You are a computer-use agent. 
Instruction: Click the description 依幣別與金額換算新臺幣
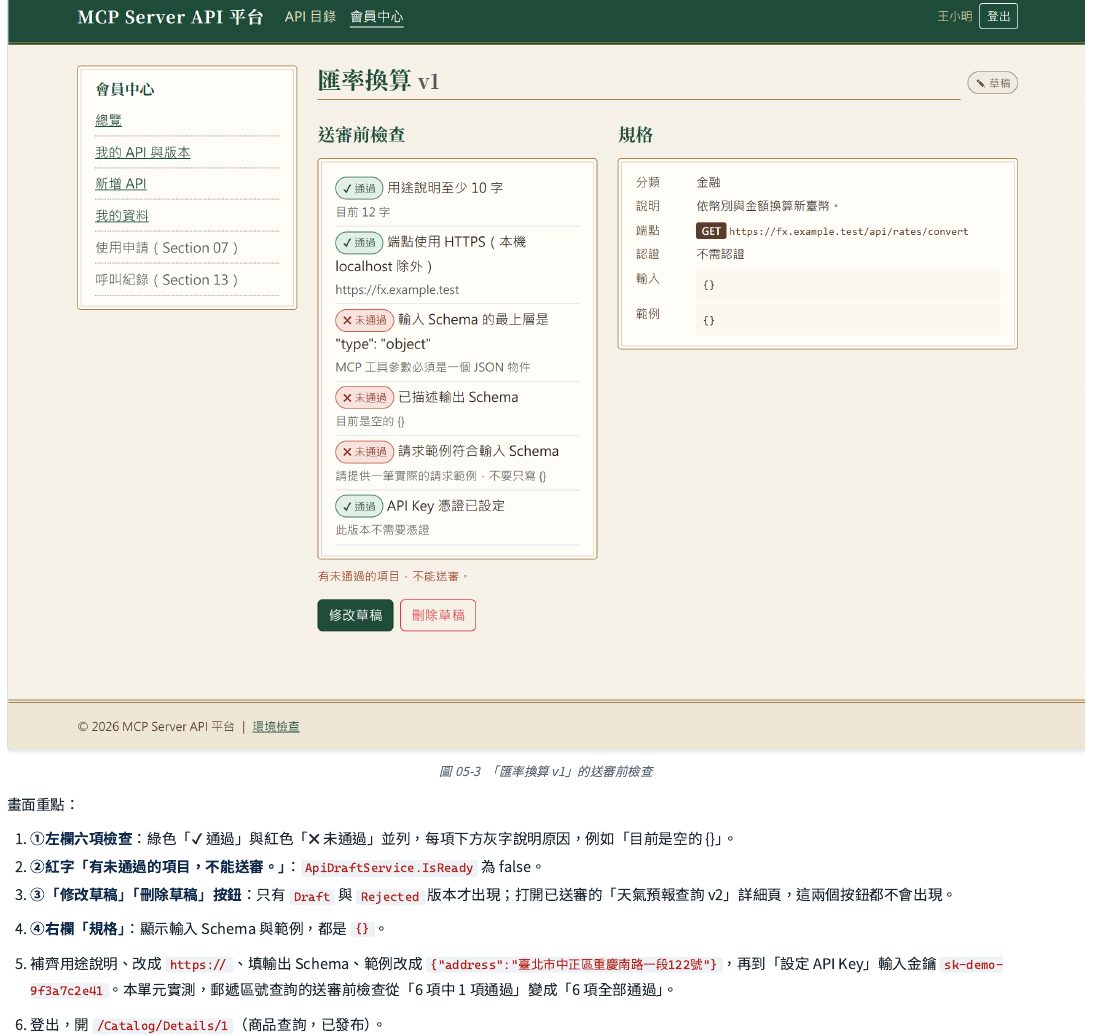coord(767,206)
